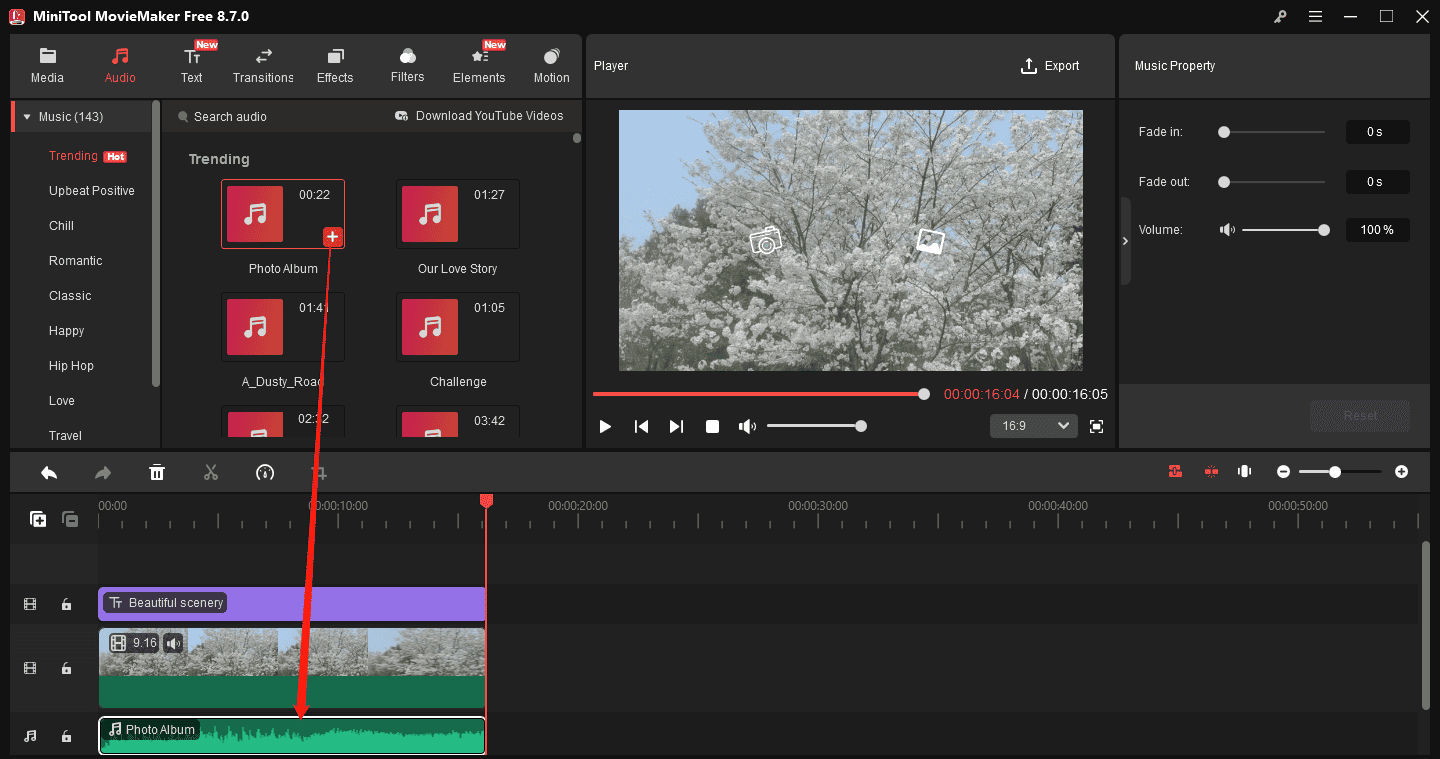1440x759 pixels.
Task: Select the Romantic music category
Action: click(75, 261)
